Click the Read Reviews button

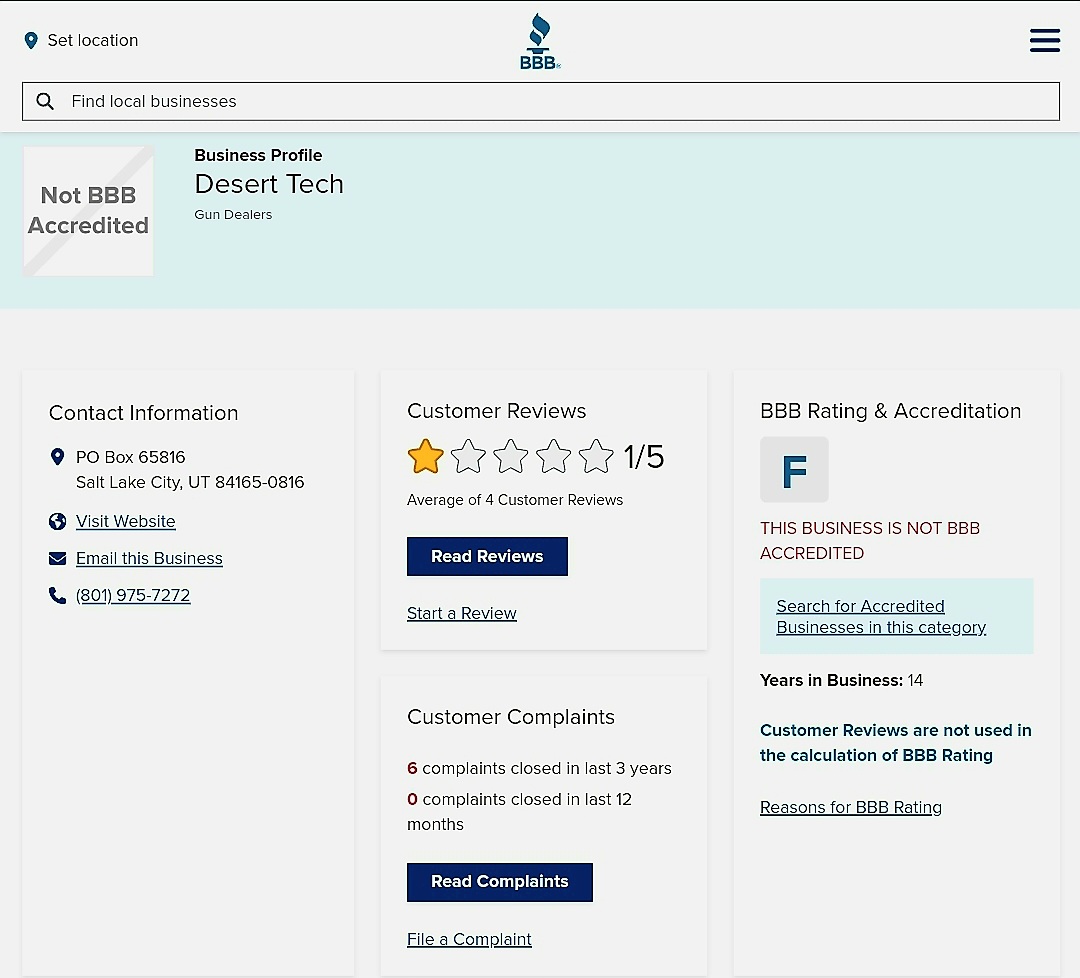[487, 556]
